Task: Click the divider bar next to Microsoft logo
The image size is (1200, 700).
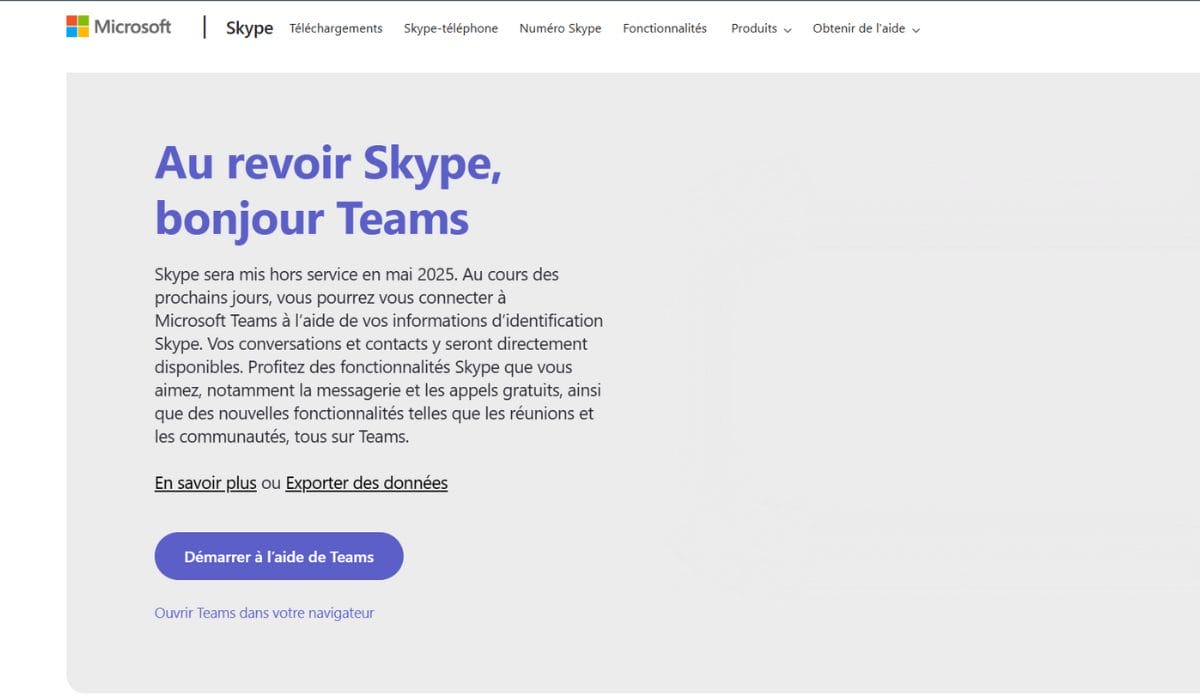Action: 203,27
